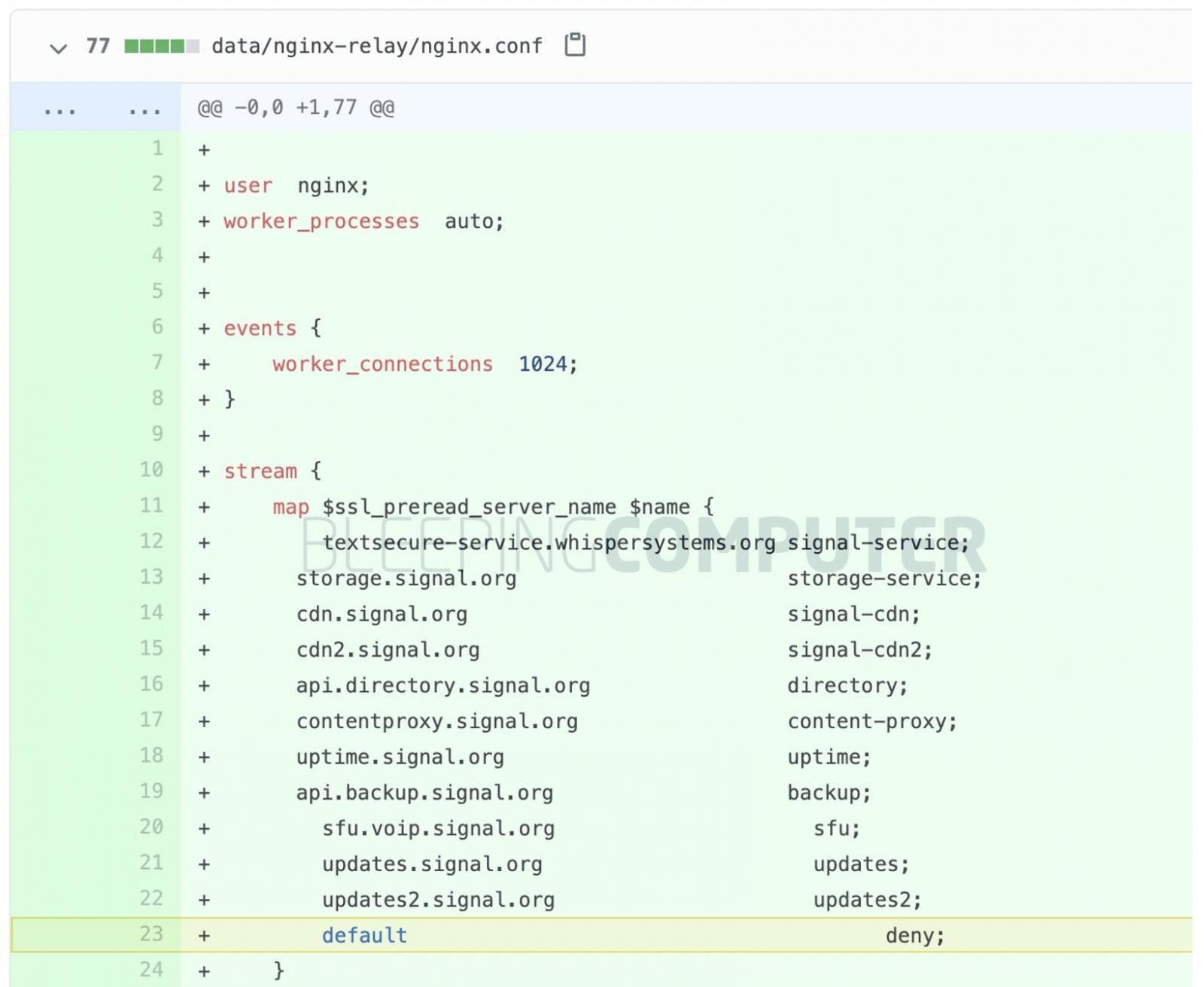
Task: Click 'signal-cdn;' value
Action: tap(853, 615)
